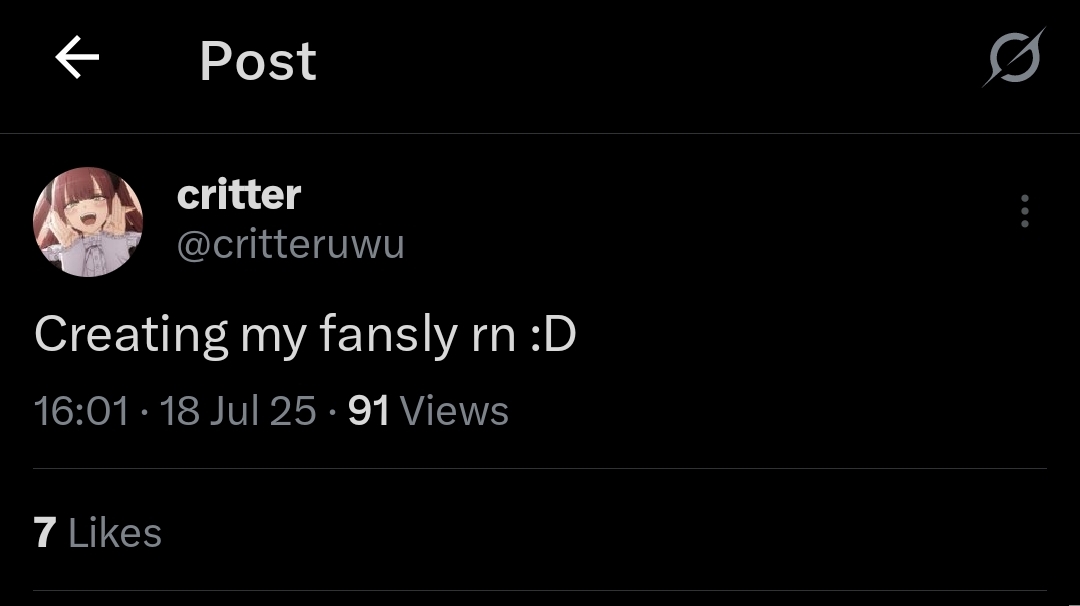This screenshot has width=1080, height=606.
Task: Open the critter display name profile
Action: click(239, 195)
